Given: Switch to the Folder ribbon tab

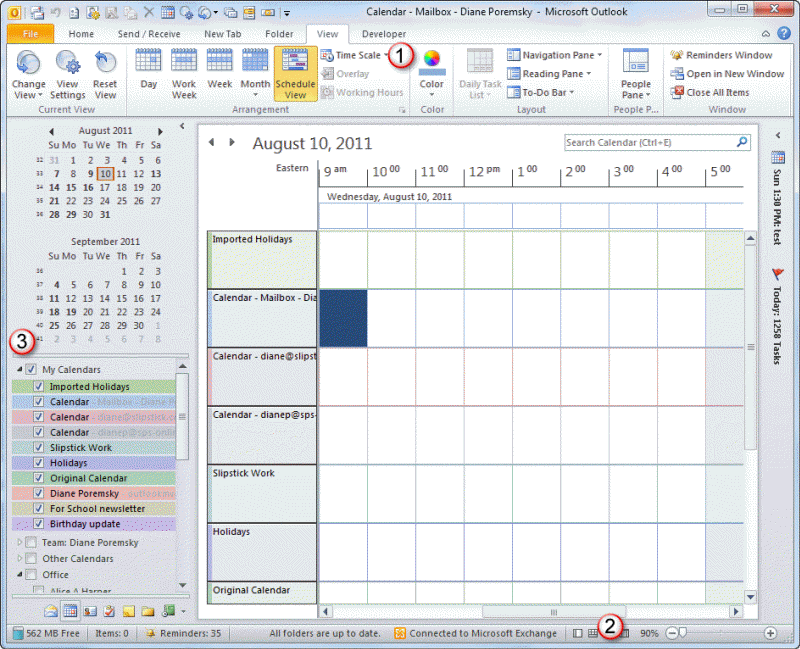Looking at the screenshot, I should click(279, 34).
